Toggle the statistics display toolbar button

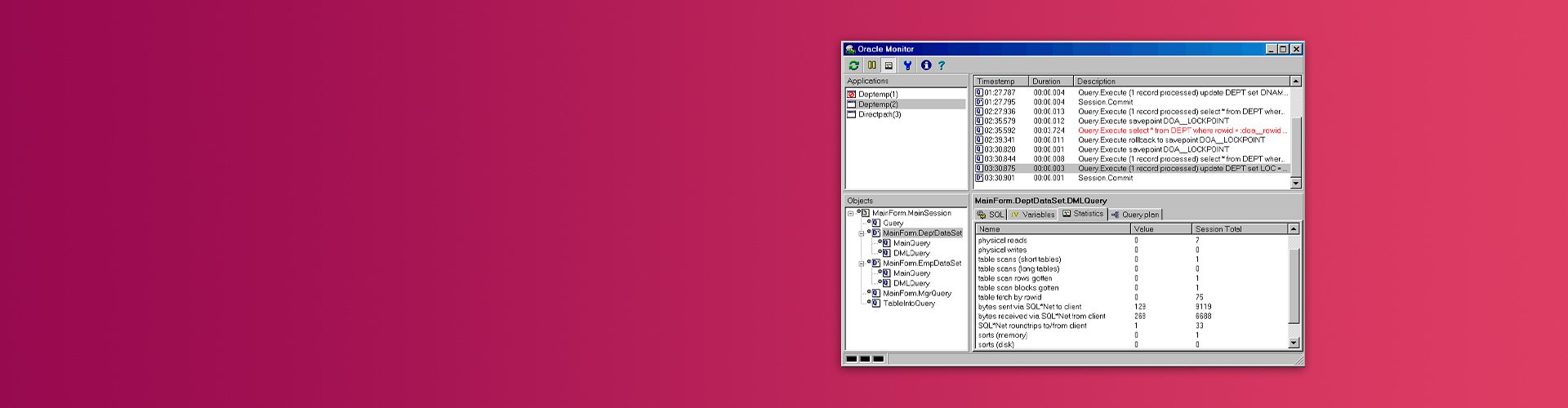pyautogui.click(x=889, y=65)
